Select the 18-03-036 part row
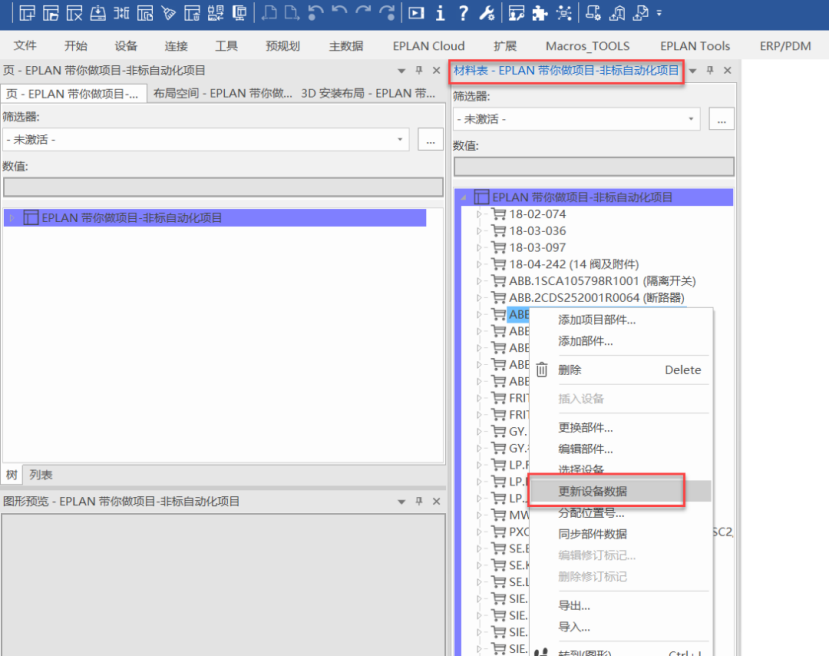Image resolution: width=830 pixels, height=656 pixels. click(x=537, y=231)
